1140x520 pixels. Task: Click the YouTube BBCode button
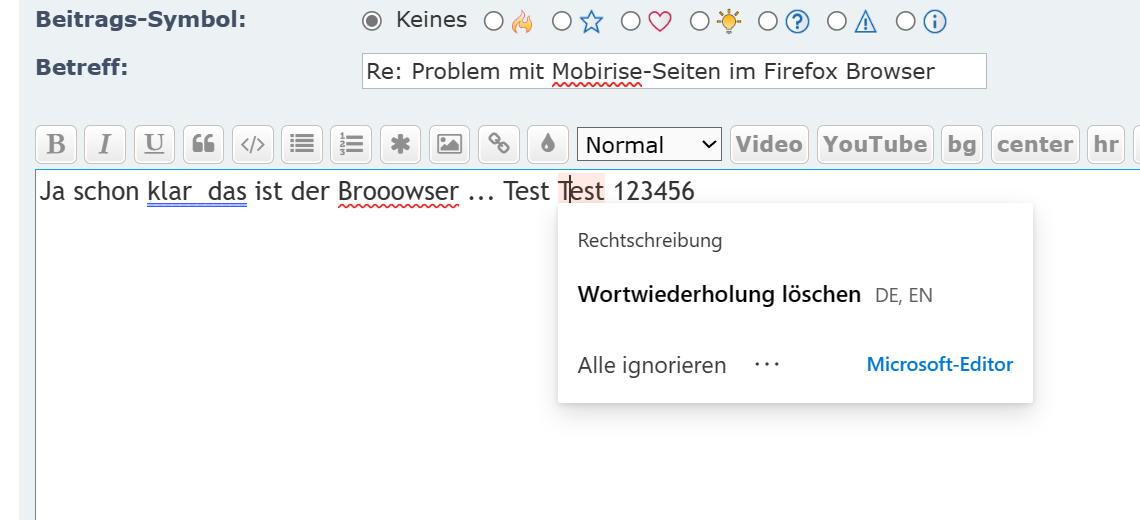tap(875, 144)
